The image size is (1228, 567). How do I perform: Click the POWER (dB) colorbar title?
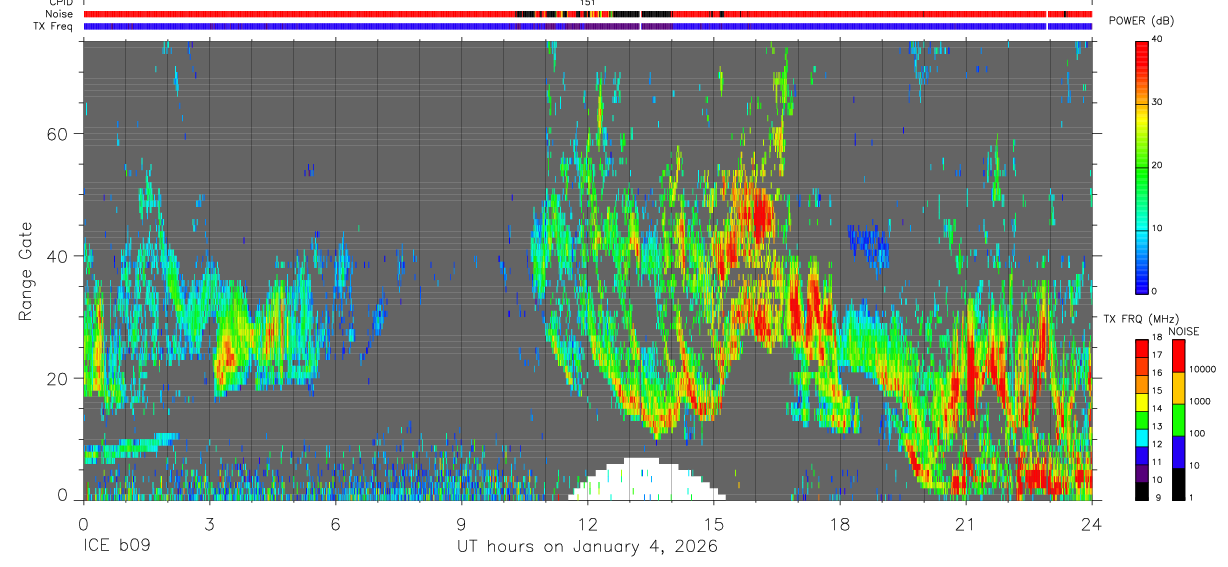tap(1141, 21)
